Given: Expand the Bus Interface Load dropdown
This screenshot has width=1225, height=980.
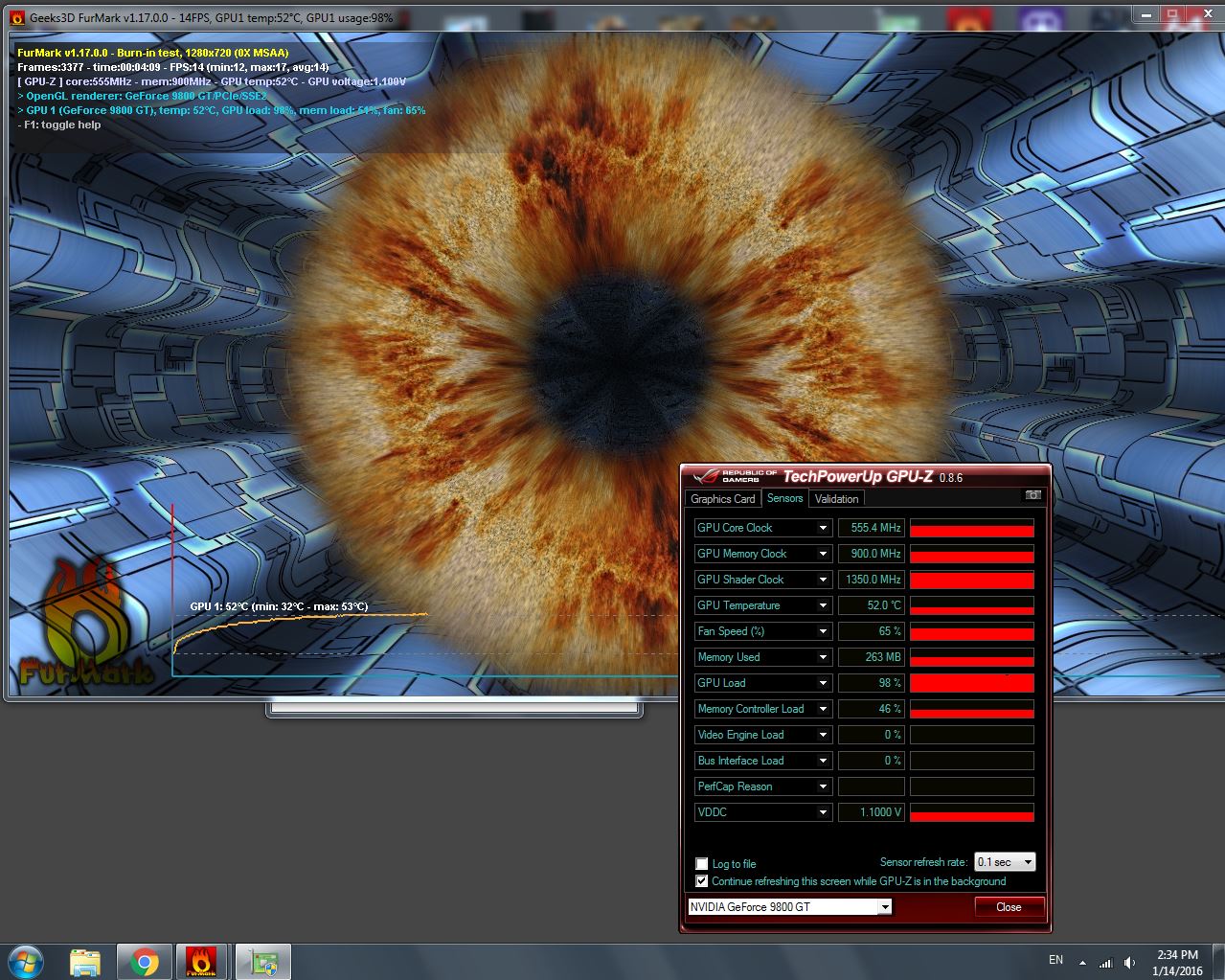Looking at the screenshot, I should tap(823, 761).
